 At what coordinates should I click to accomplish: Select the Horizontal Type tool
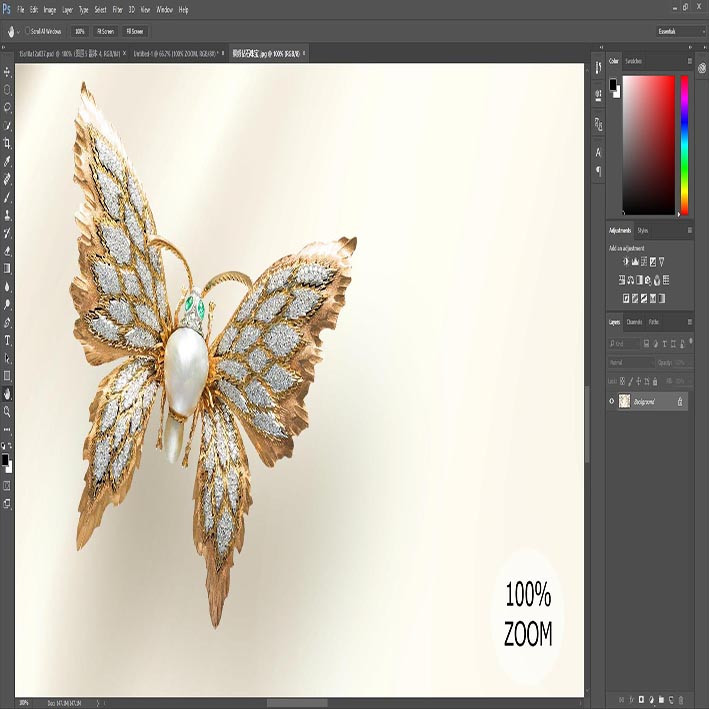coord(7,340)
